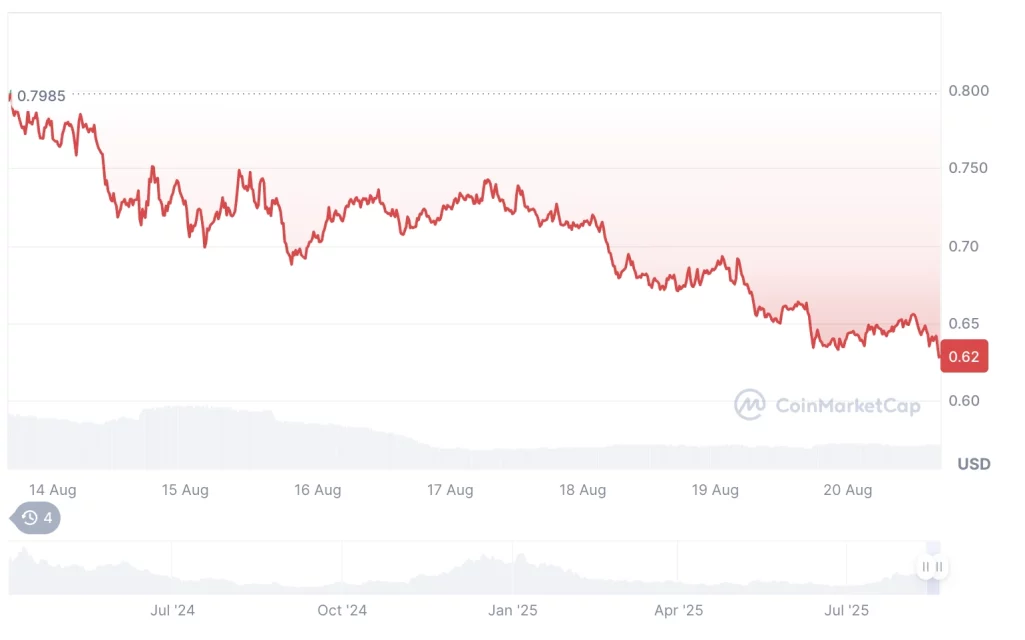Screen dimensions: 1025x640
Task: Jump to Jul '25 in the navigator
Action: coord(847,609)
